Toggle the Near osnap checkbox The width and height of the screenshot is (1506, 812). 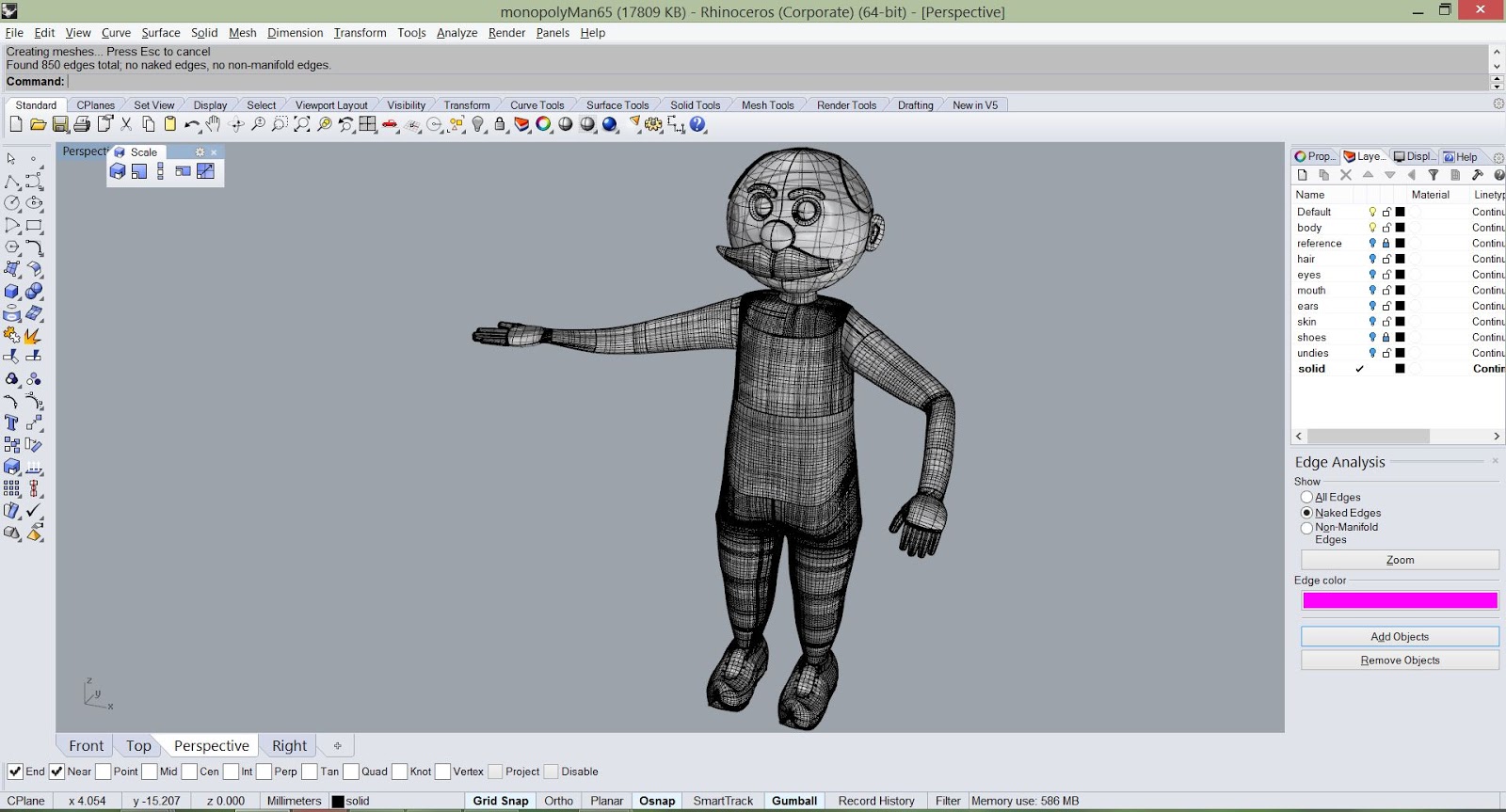[56, 772]
